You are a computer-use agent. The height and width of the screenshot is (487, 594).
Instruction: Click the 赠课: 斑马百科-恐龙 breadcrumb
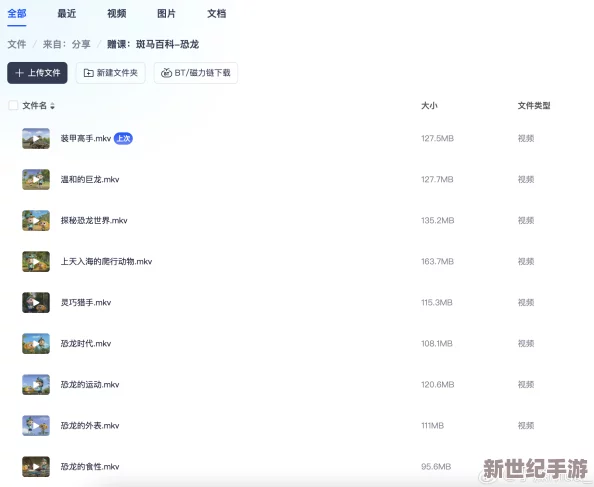(x=153, y=44)
